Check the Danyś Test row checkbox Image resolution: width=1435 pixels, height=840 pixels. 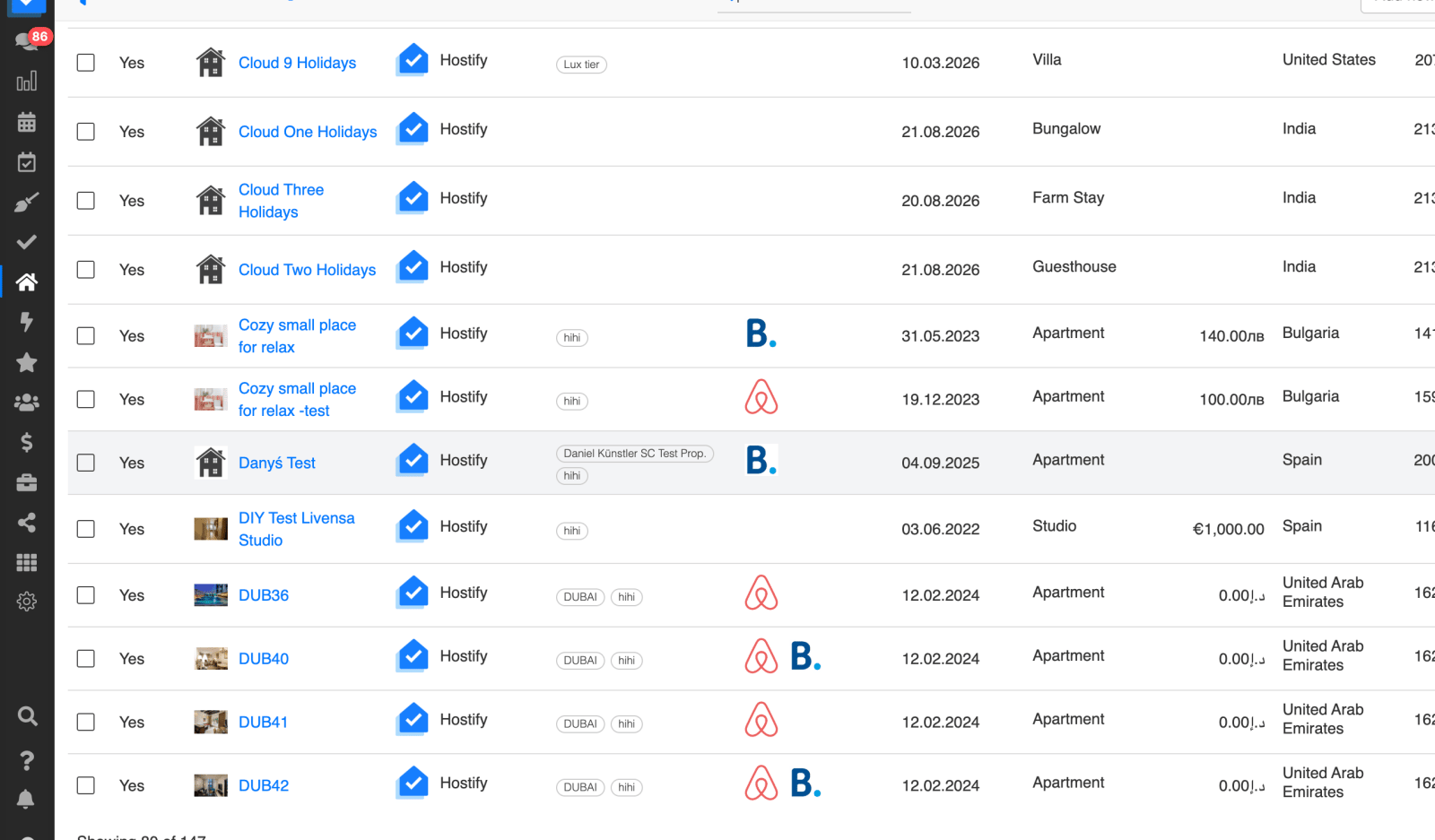pyautogui.click(x=86, y=463)
